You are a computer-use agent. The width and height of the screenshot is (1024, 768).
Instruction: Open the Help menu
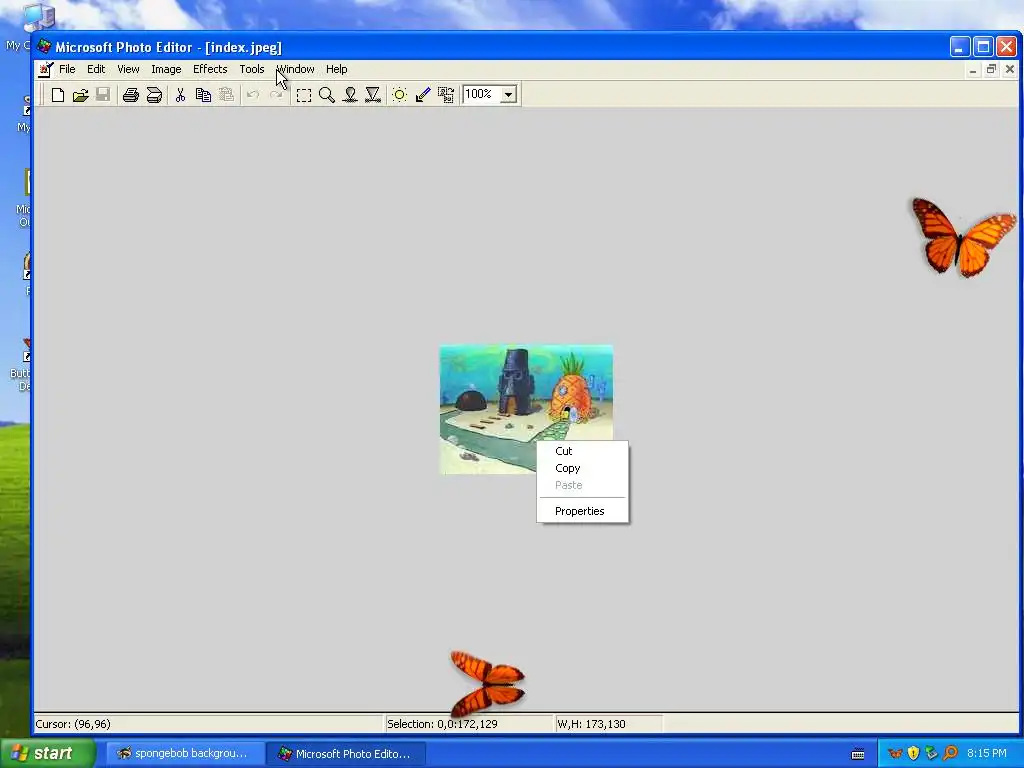[336, 69]
